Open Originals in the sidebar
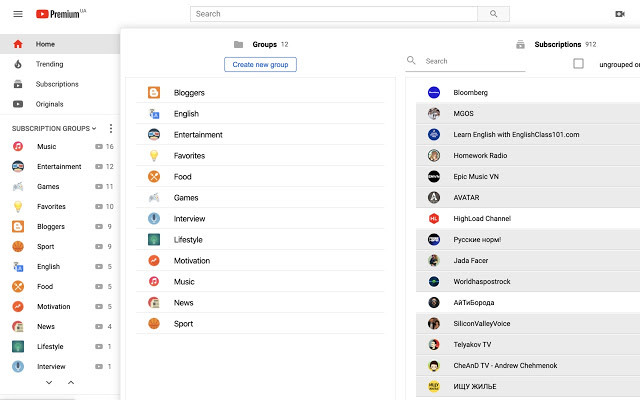This screenshot has height=400, width=640. [x=60, y=104]
